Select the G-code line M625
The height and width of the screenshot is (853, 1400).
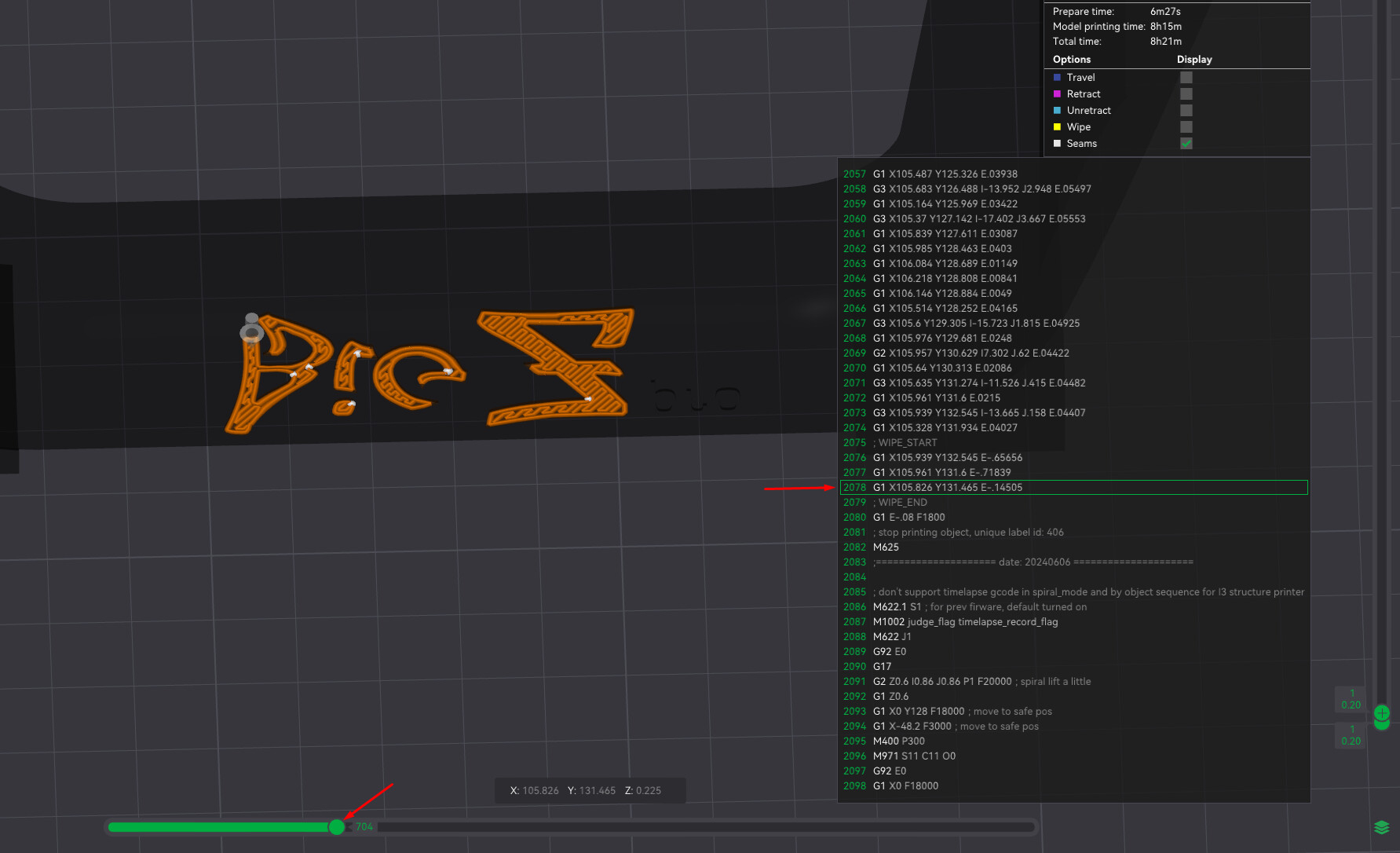click(1073, 547)
